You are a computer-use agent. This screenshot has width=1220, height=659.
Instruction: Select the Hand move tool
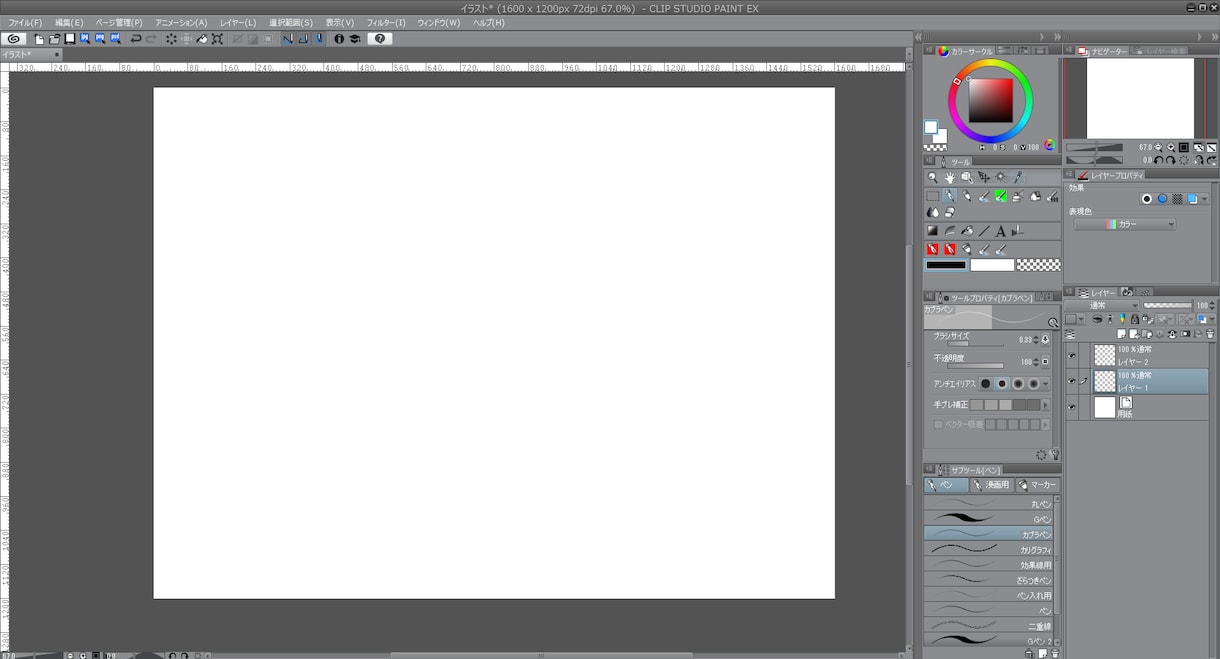pyautogui.click(x=949, y=178)
